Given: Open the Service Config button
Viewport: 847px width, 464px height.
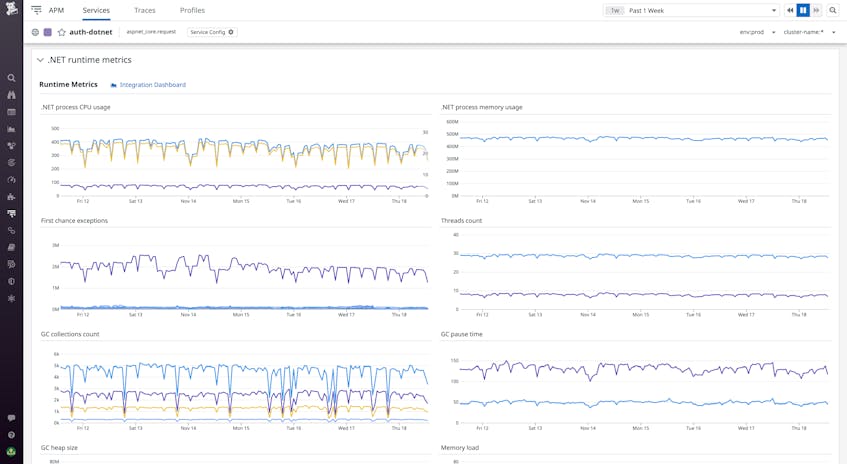Looking at the screenshot, I should (x=212, y=32).
